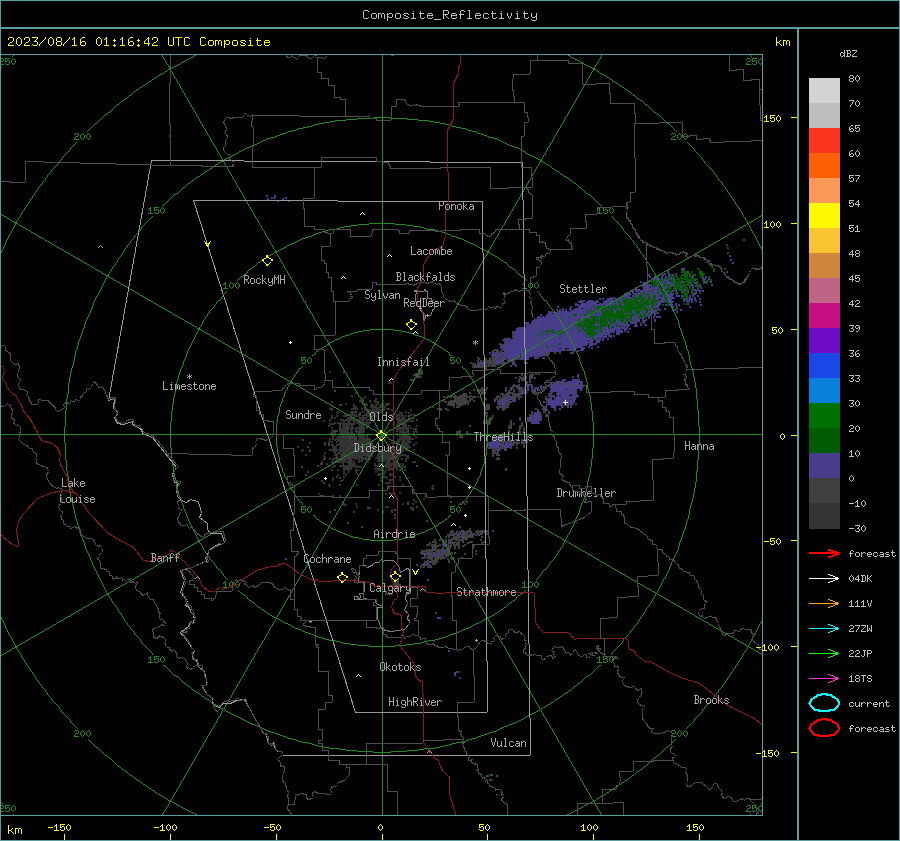
Task: Click the red forecast ellipse in legend
Action: click(824, 728)
